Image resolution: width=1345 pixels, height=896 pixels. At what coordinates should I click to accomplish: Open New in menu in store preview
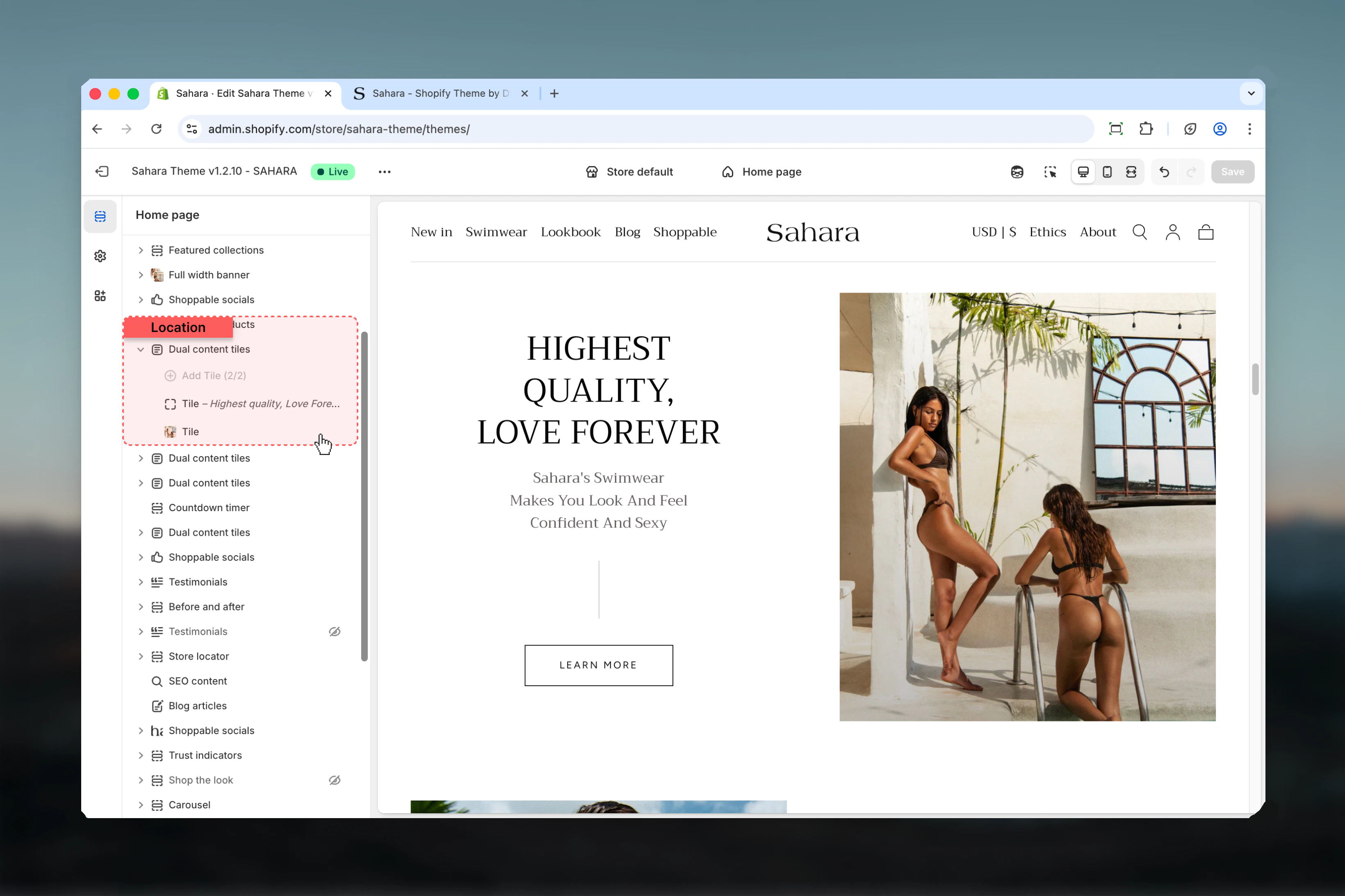431,232
